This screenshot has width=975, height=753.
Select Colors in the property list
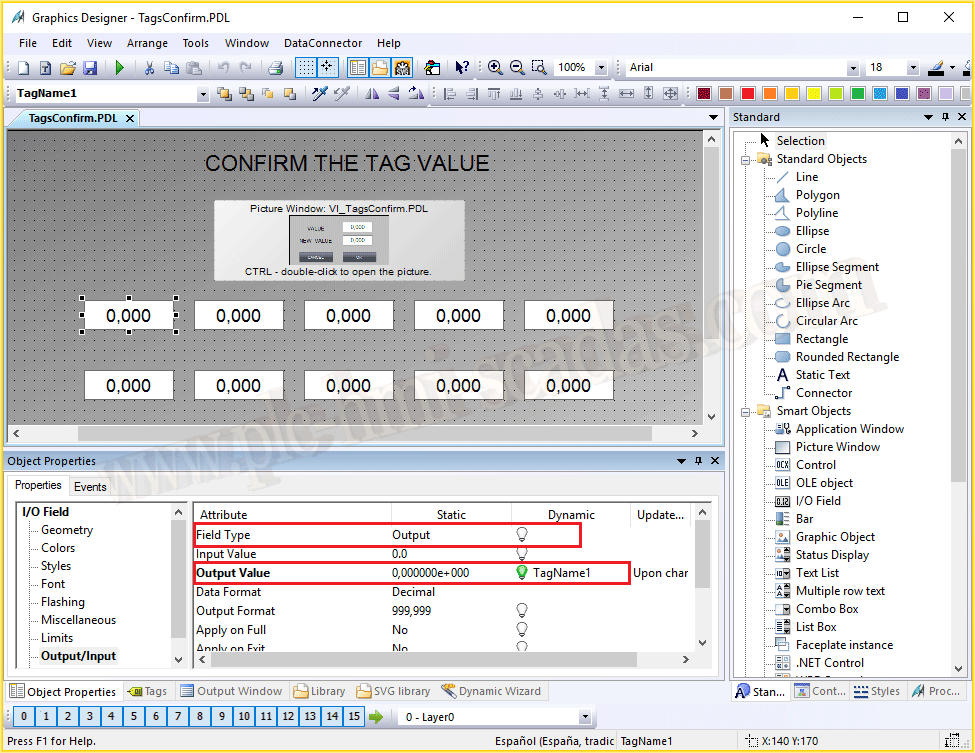pos(58,548)
